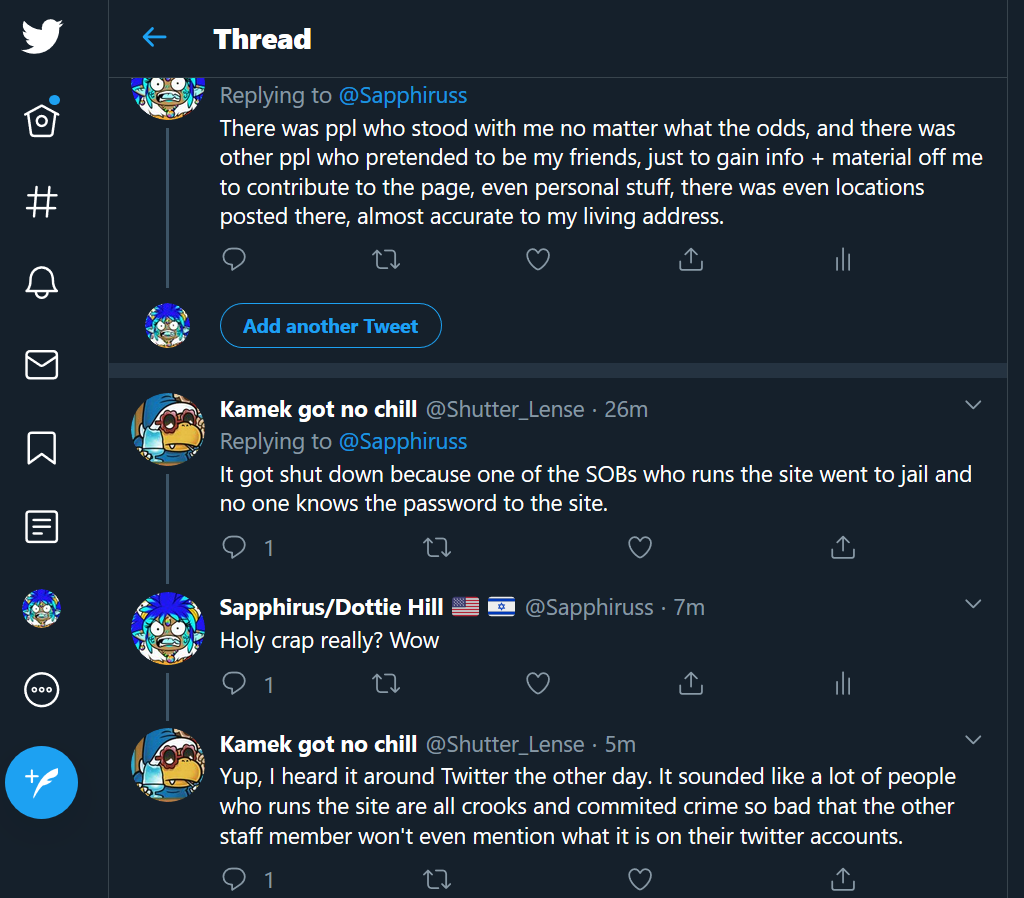1024x898 pixels.
Task: Go back using the Thread arrow
Action: coord(154,38)
